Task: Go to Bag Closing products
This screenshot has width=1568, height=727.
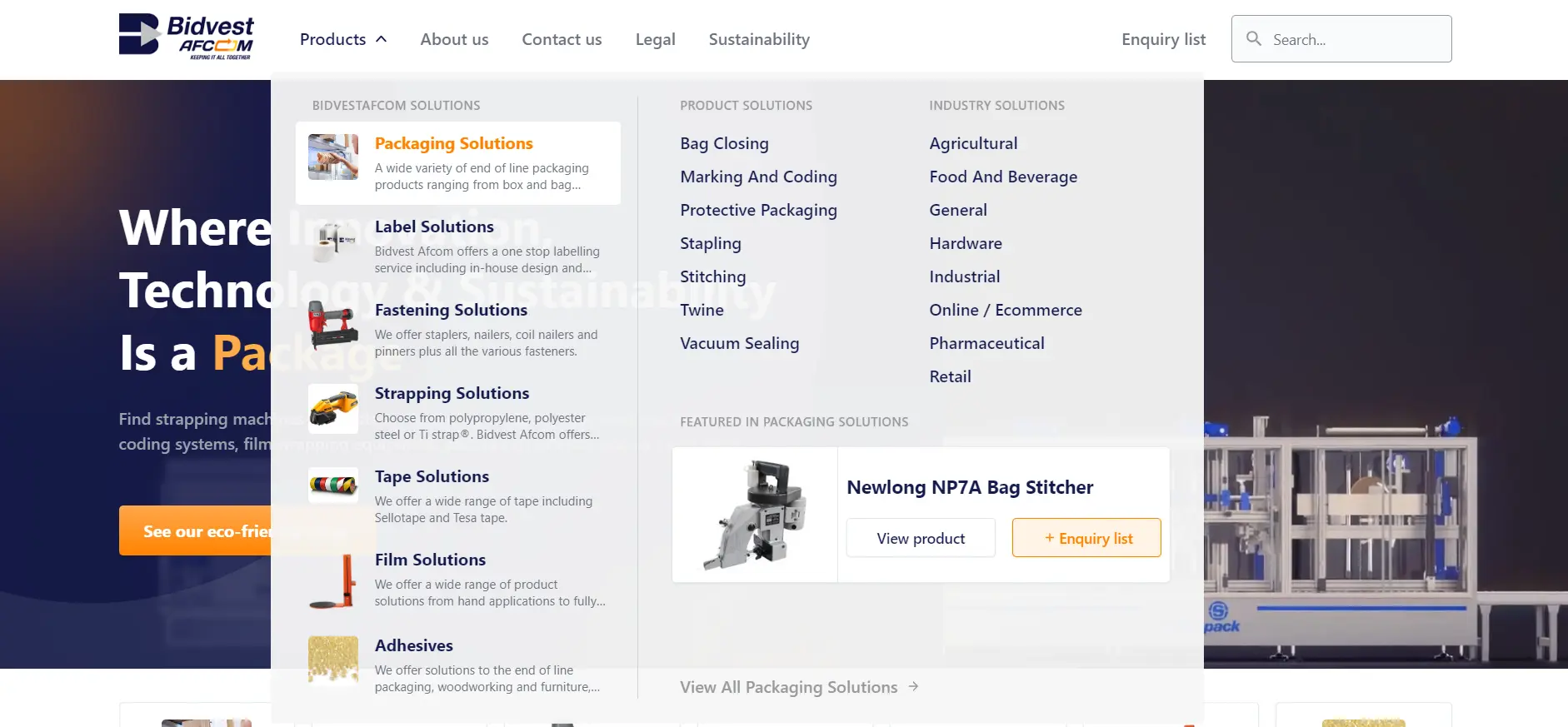Action: coord(724,143)
